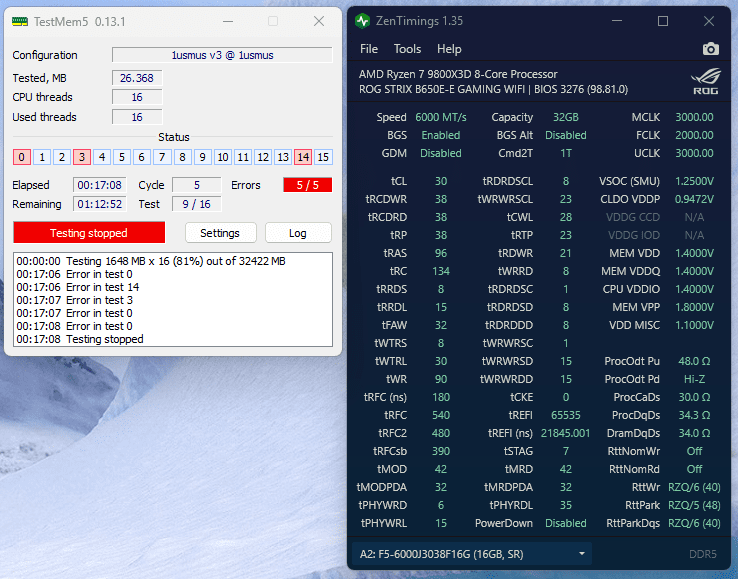738x579 pixels.
Task: Open the Help menu in ZenTimings
Action: [449, 49]
